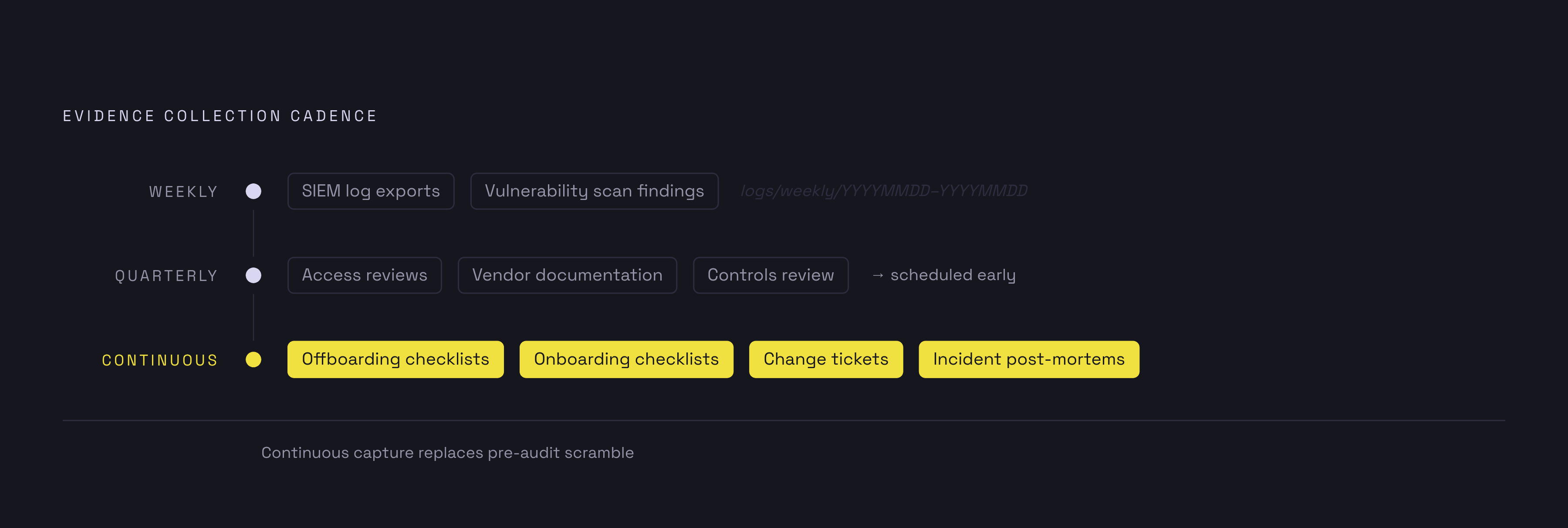The height and width of the screenshot is (528, 1568).
Task: Click the Change tickets tag
Action: pos(825,359)
